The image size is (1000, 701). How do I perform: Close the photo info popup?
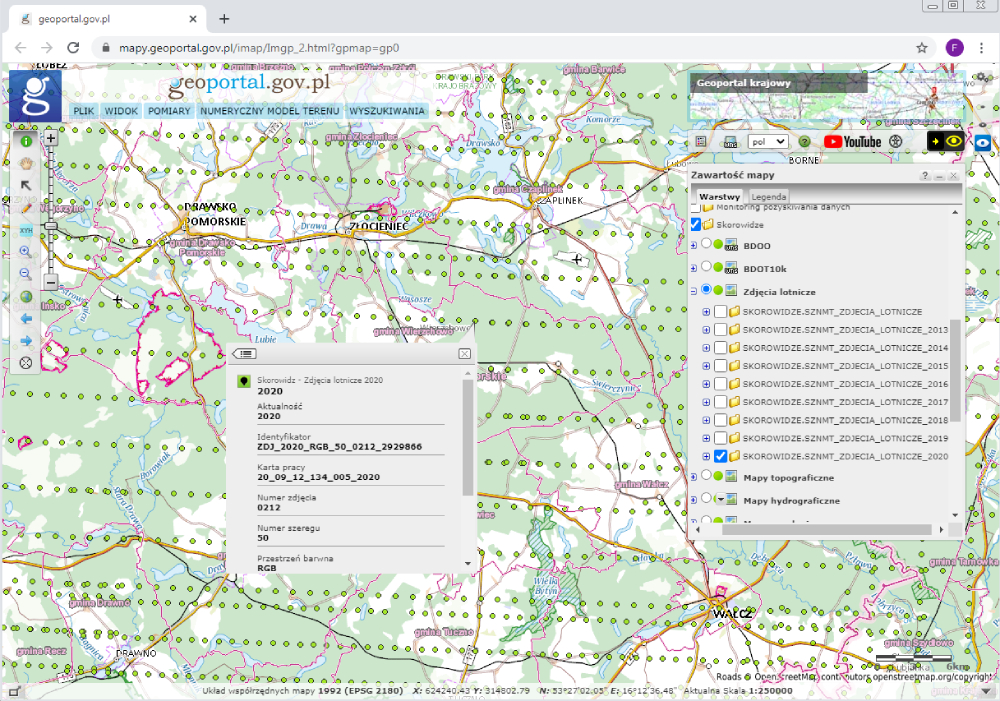pyautogui.click(x=464, y=353)
